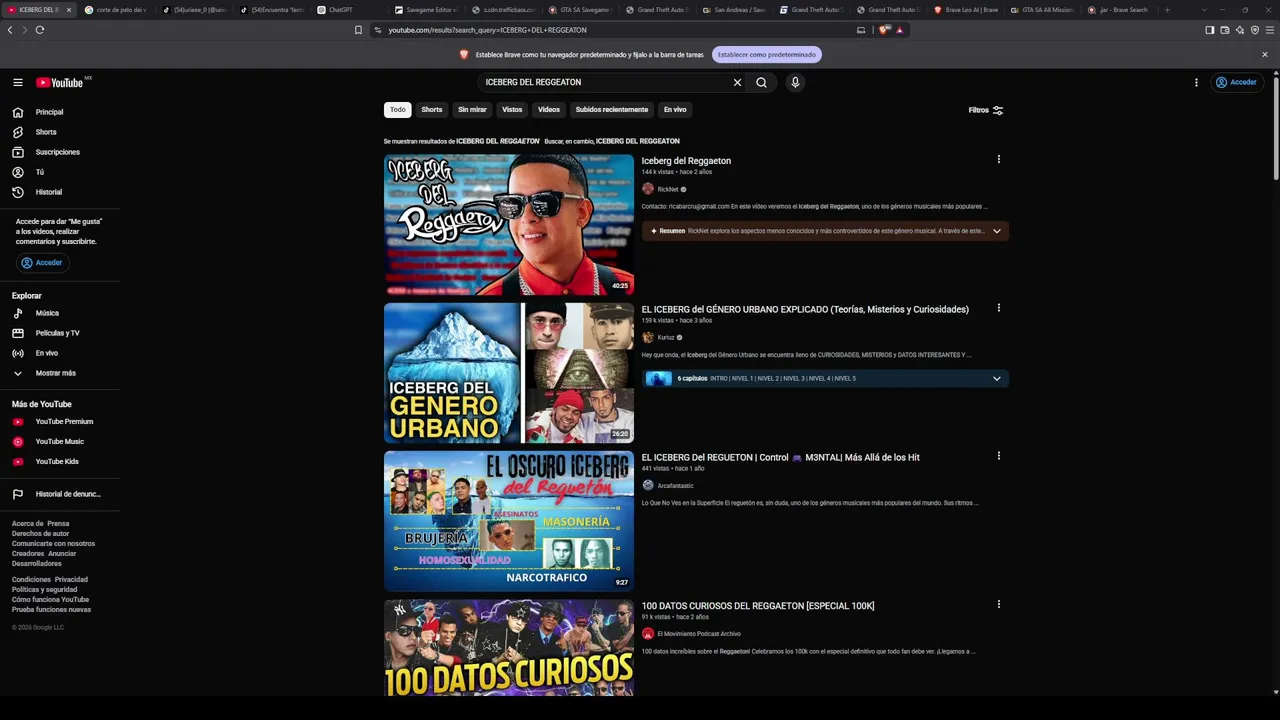Open the Brave VPN shield icon

[x=1255, y=30]
